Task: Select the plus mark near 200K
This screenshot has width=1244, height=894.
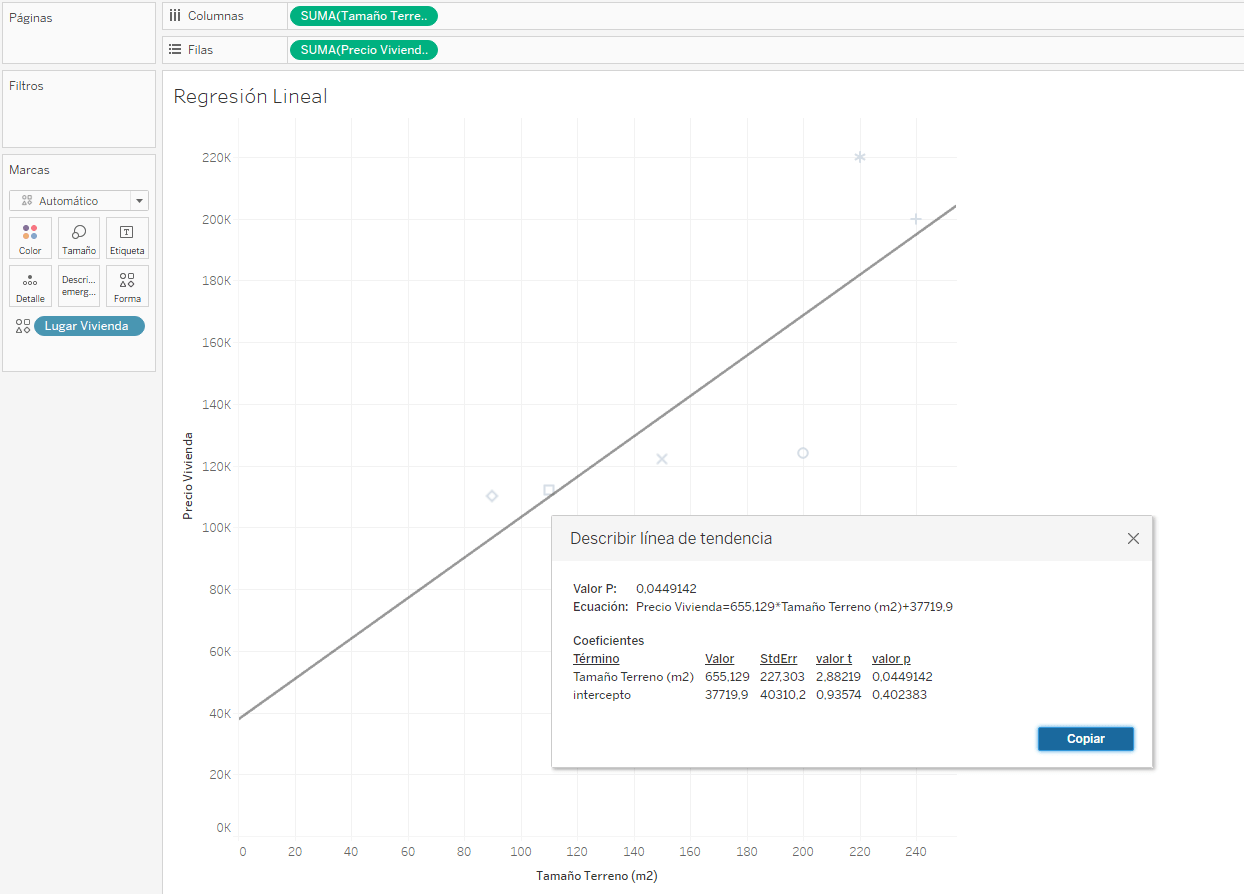Action: 916,219
